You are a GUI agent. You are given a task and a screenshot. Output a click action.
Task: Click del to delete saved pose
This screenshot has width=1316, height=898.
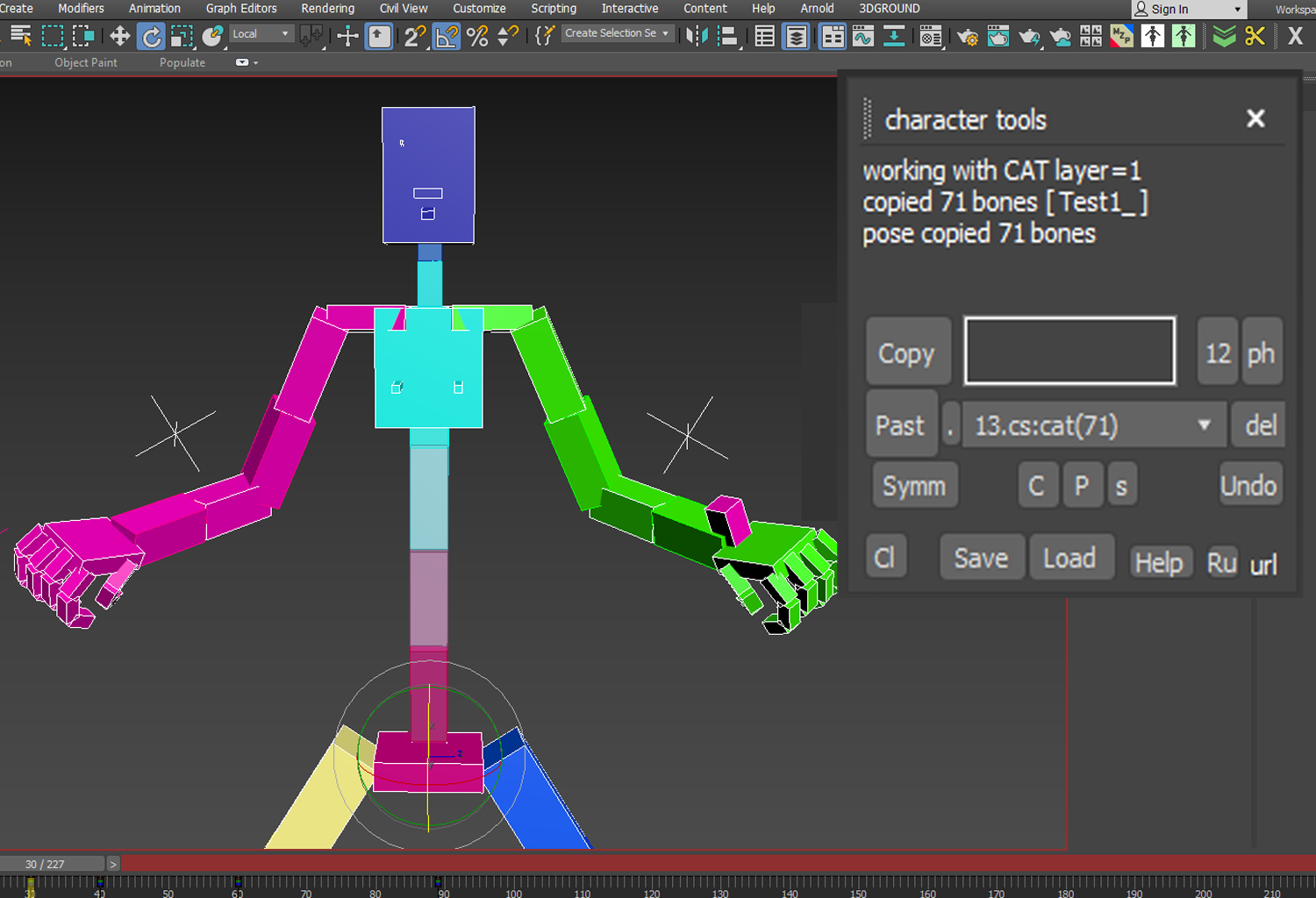coord(1259,425)
